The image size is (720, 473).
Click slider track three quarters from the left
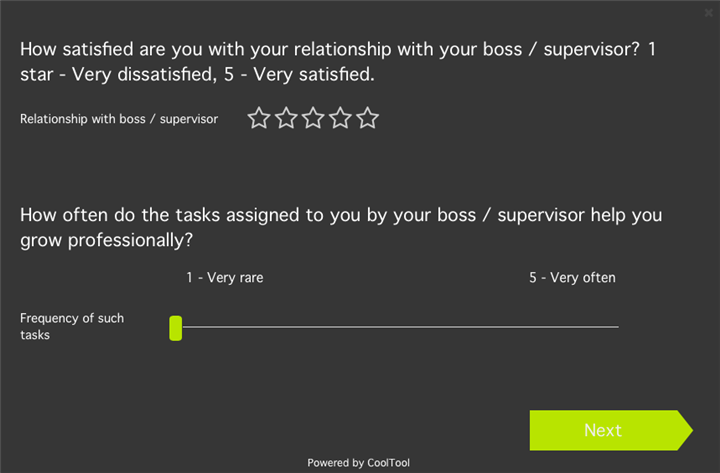pos(507,327)
